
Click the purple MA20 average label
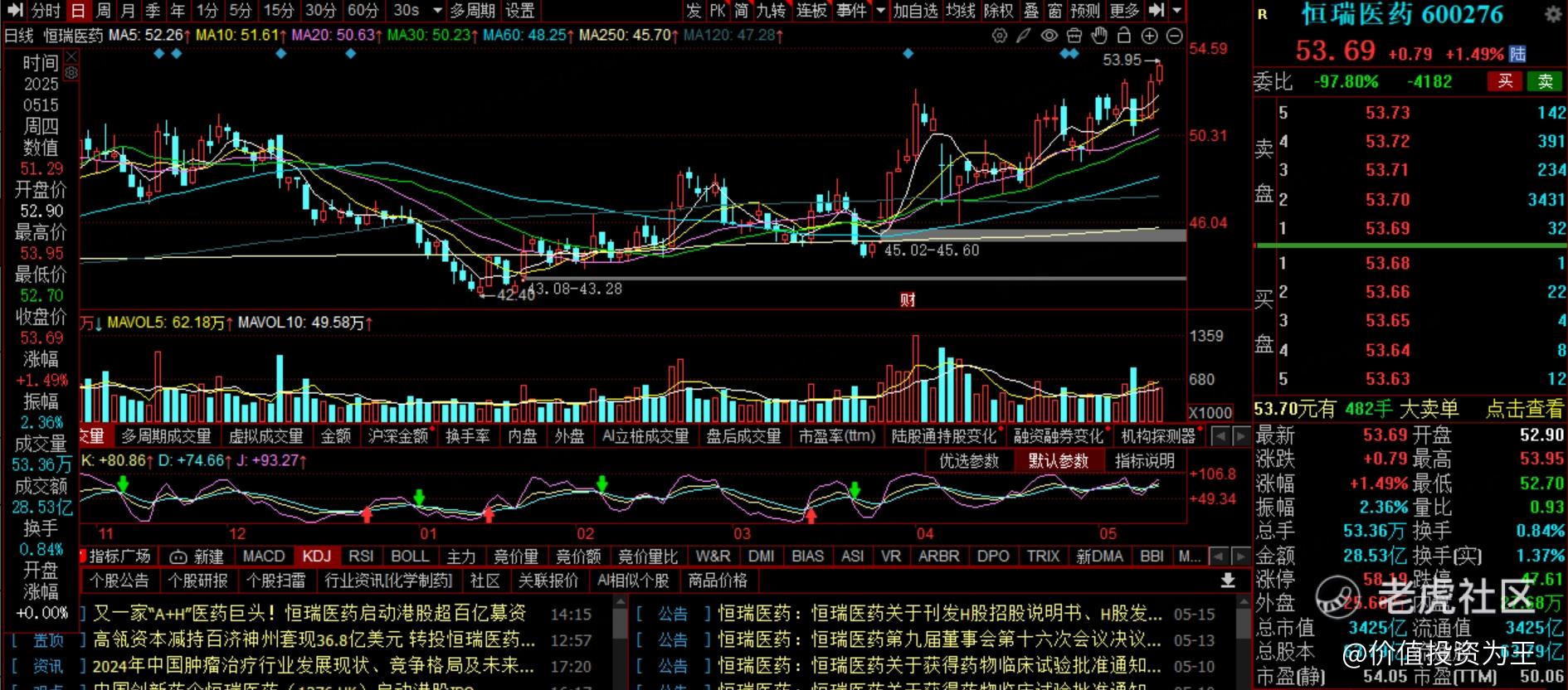click(x=337, y=36)
